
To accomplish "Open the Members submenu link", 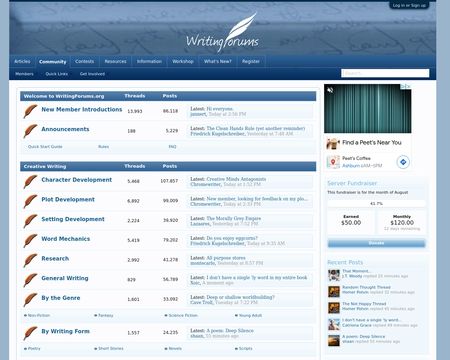I will 24,74.
